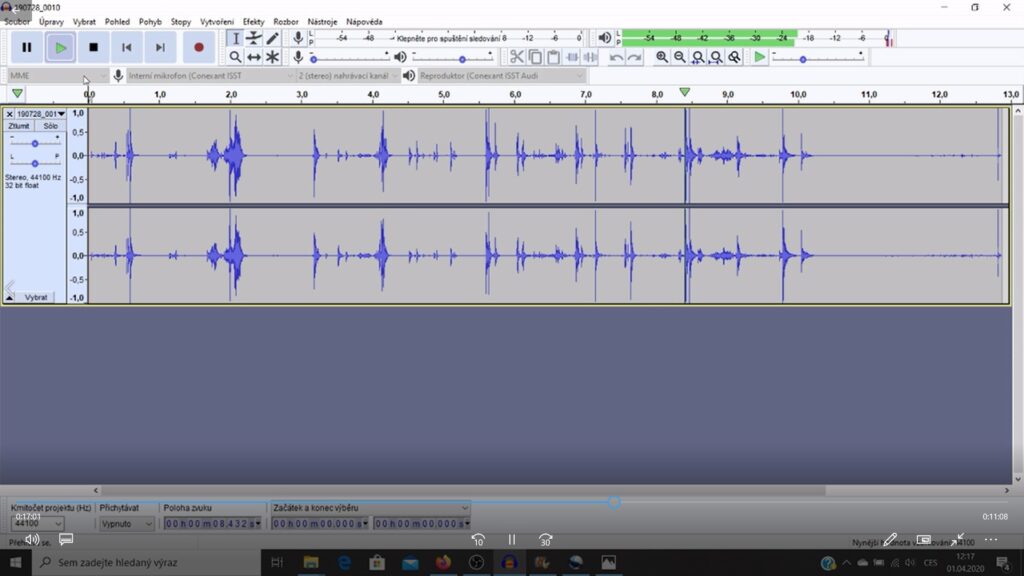Screen dimensions: 1024x576
Task: Skip to start of track
Action: pyautogui.click(x=127, y=47)
